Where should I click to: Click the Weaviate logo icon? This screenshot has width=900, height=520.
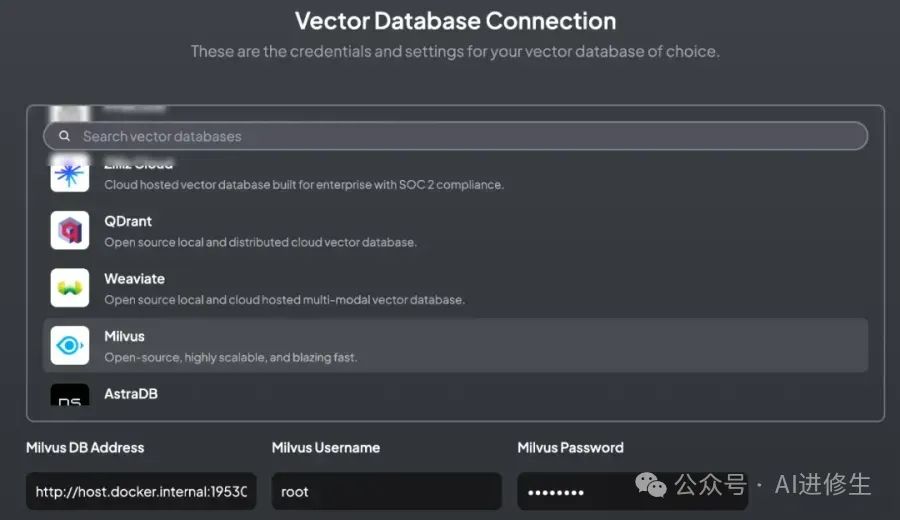click(x=70, y=288)
